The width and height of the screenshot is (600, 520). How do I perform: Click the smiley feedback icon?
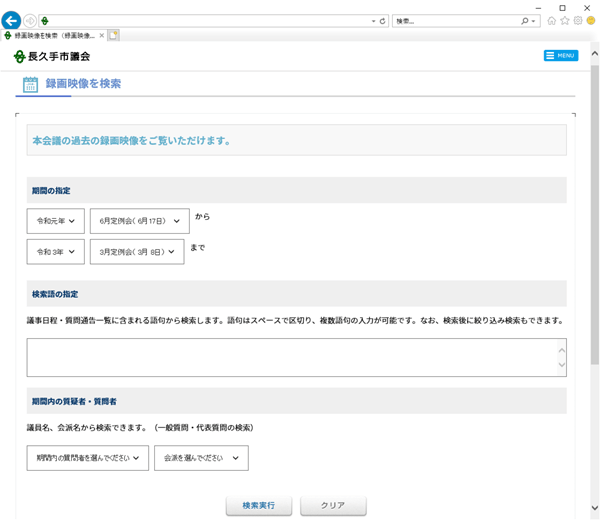(591, 21)
